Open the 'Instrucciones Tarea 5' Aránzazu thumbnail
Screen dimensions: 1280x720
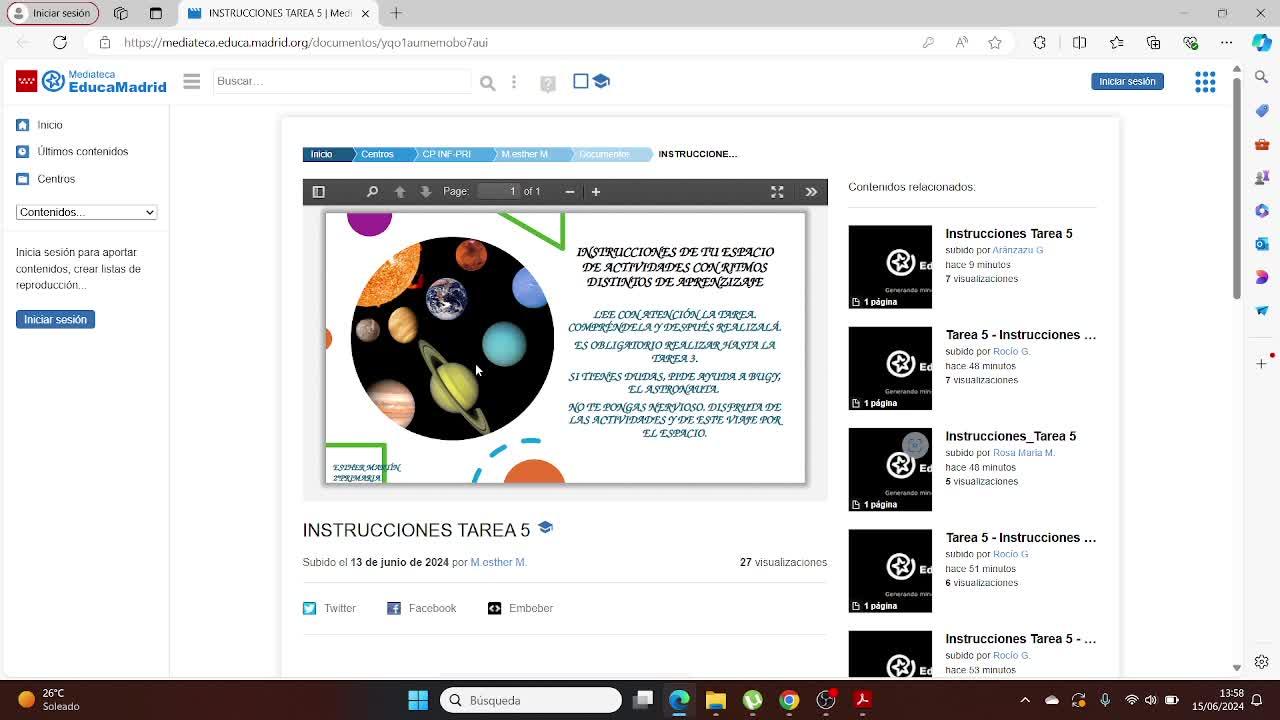[x=890, y=267]
